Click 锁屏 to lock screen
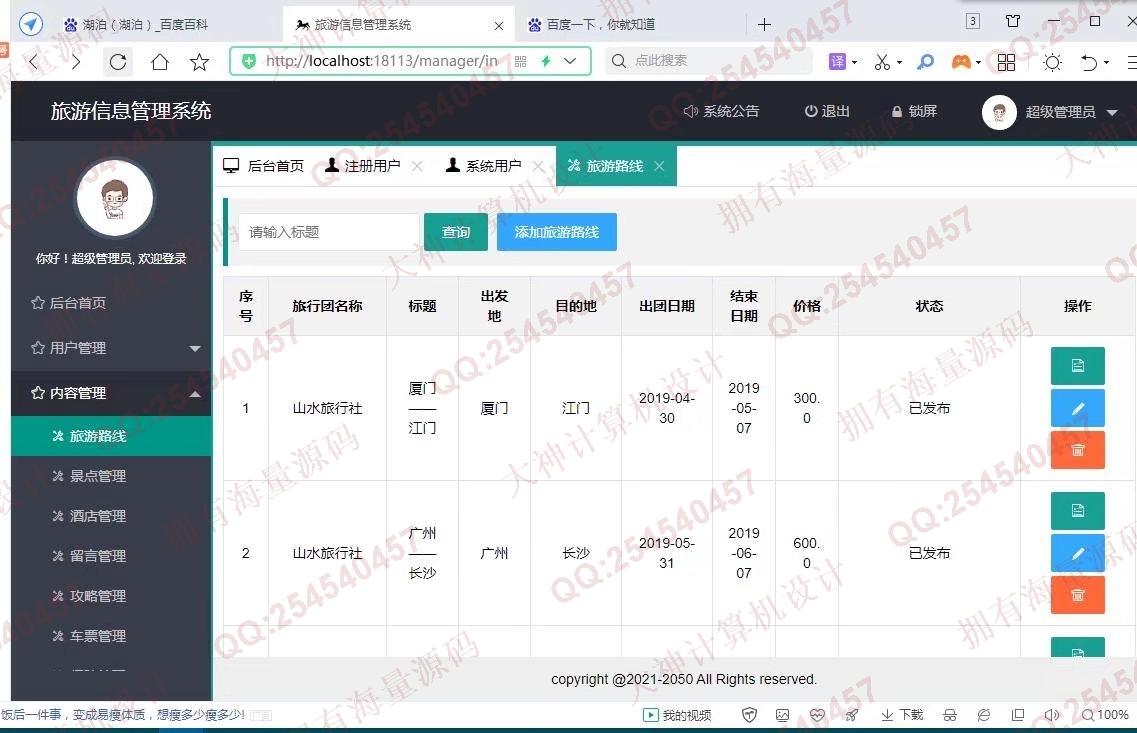1137x733 pixels. click(914, 111)
